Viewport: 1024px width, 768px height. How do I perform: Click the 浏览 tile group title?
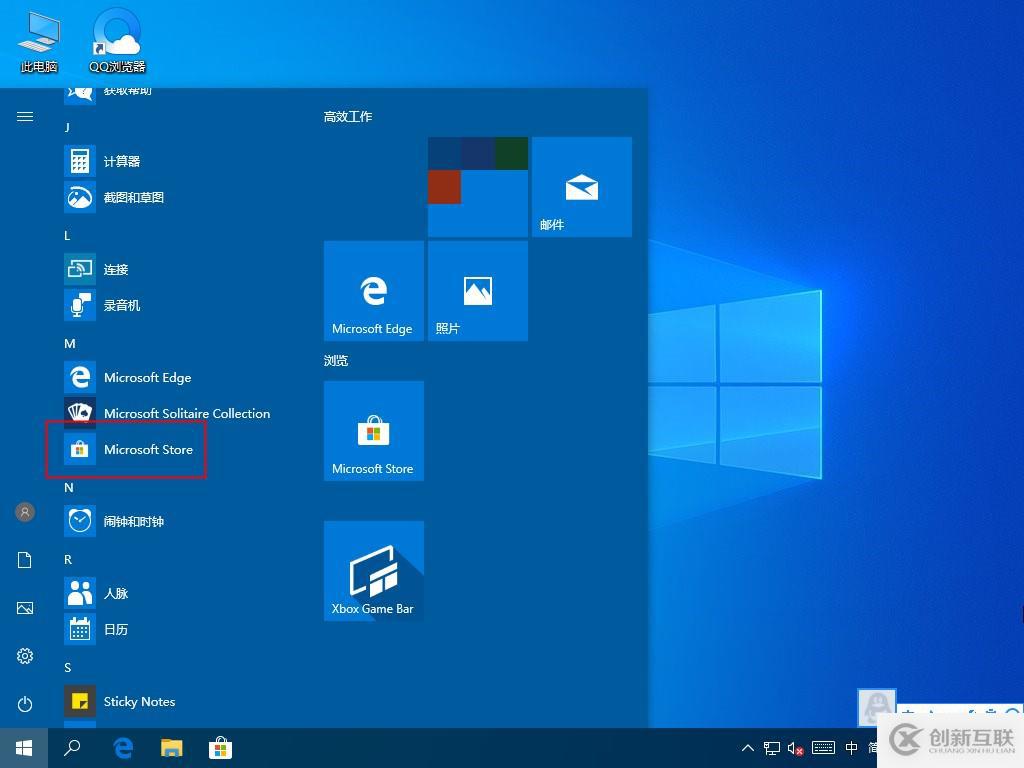coord(336,360)
